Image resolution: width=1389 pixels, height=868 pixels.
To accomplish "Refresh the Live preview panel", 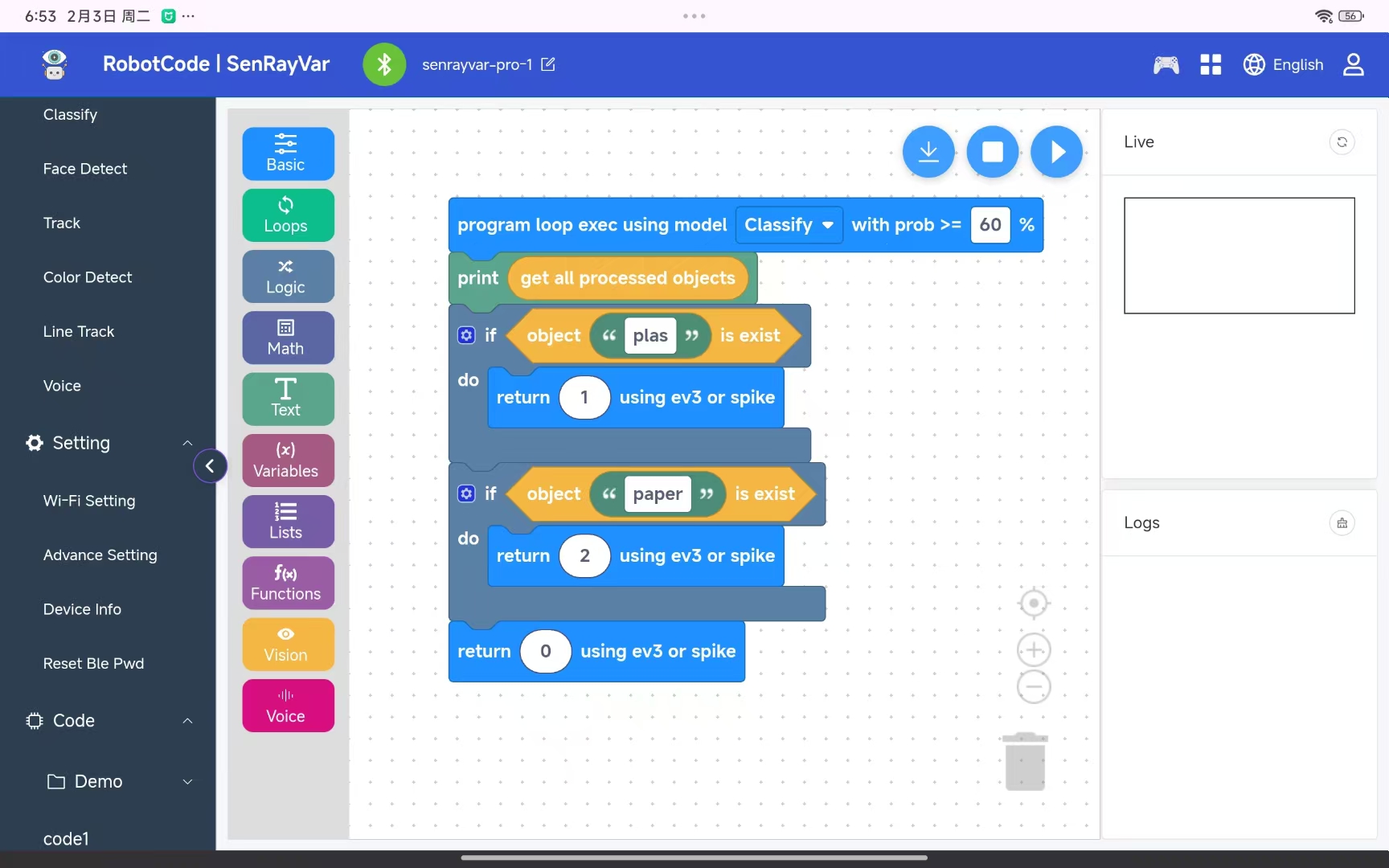I will point(1342,142).
